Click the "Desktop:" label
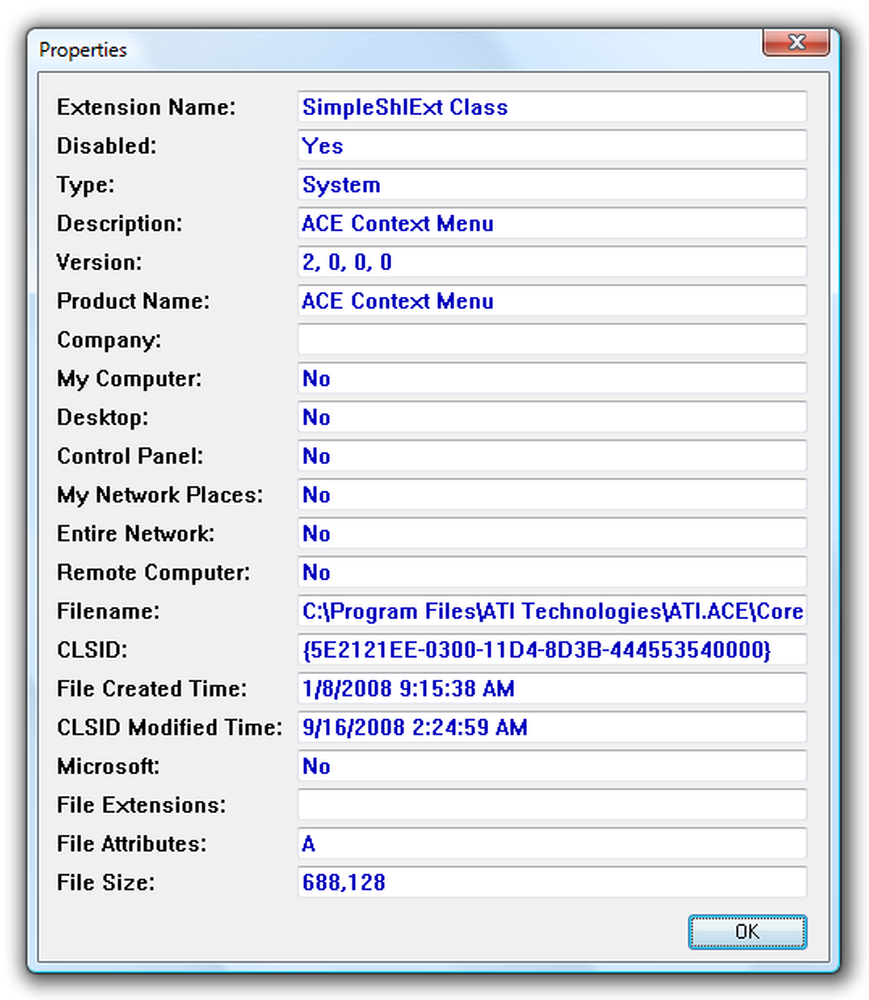 (103, 417)
